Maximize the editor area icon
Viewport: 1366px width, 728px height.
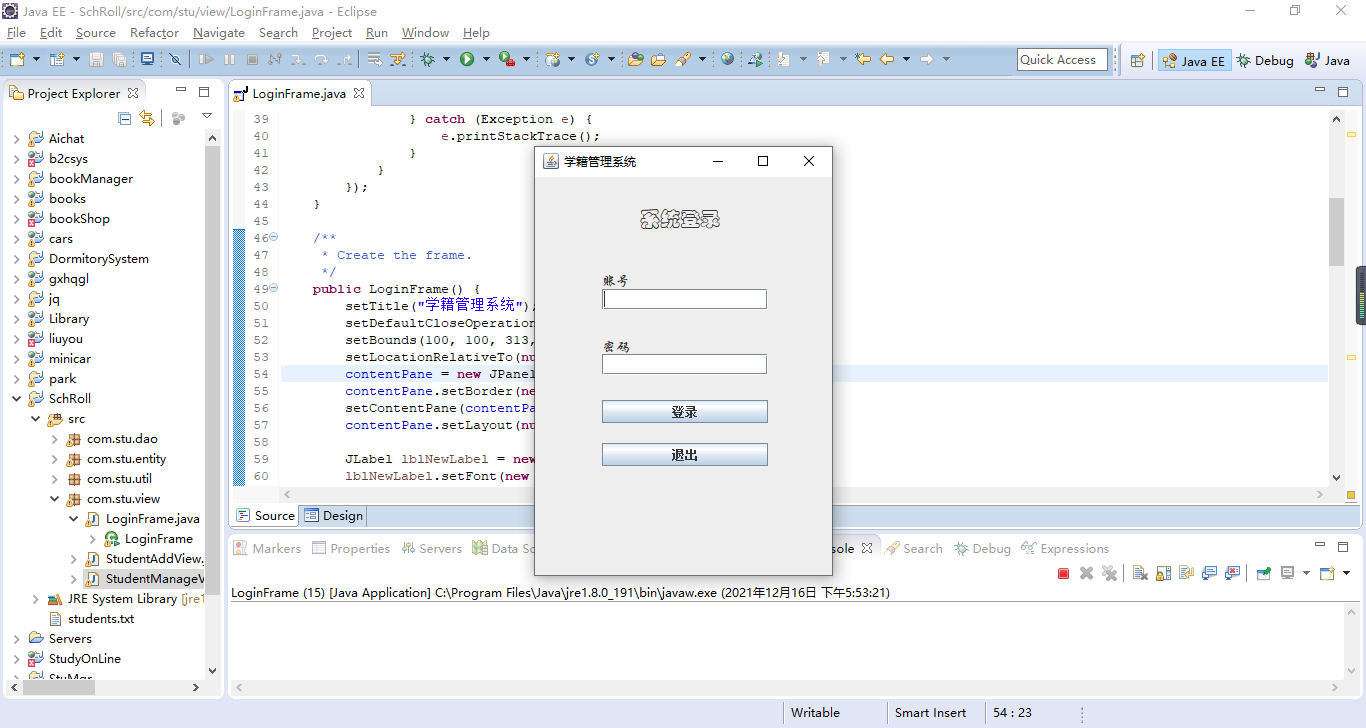[1343, 92]
